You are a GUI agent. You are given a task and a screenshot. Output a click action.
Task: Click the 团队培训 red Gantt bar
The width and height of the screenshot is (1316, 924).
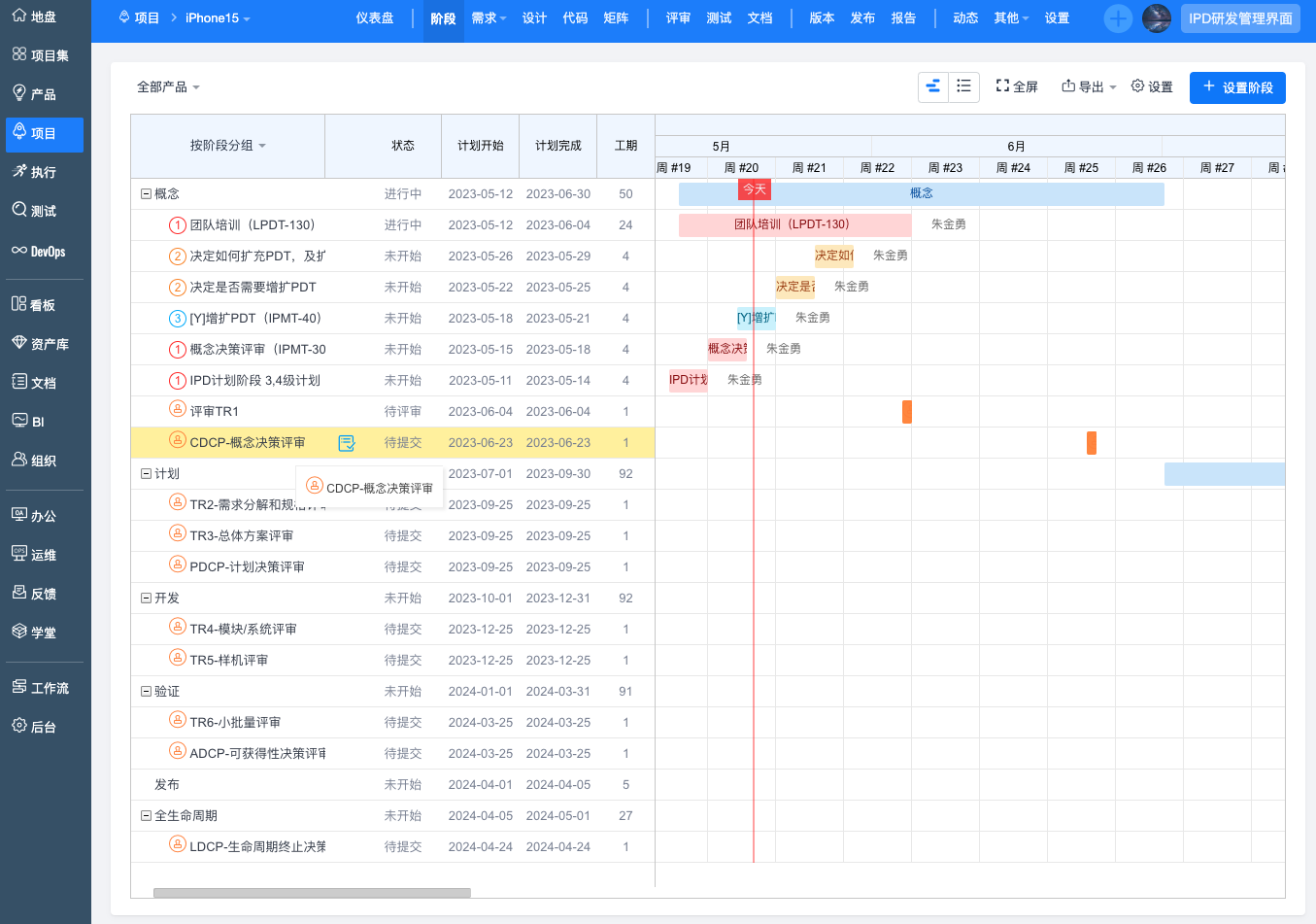[x=793, y=224]
